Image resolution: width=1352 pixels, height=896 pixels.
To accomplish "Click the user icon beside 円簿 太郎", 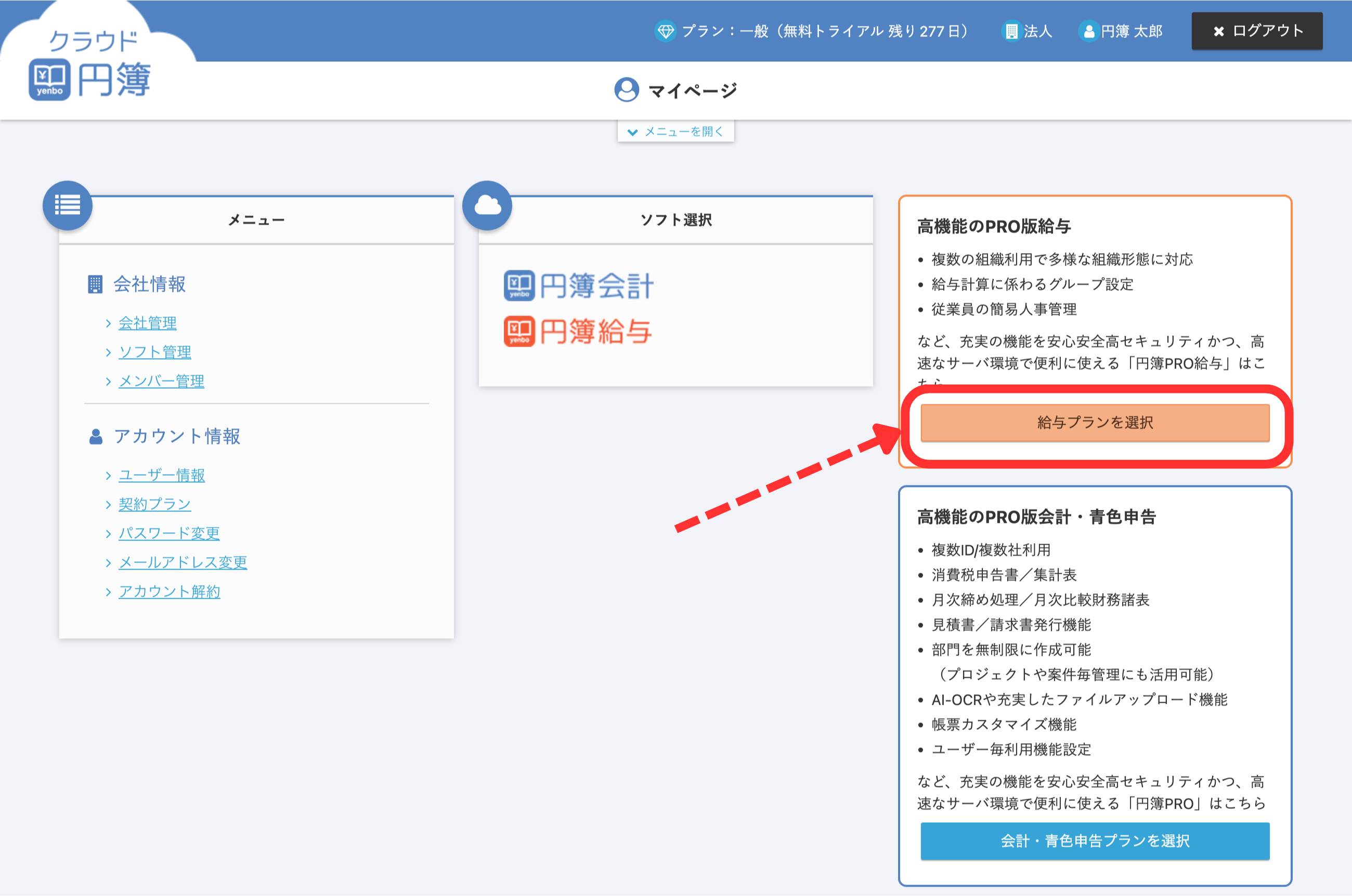I will 1088,31.
